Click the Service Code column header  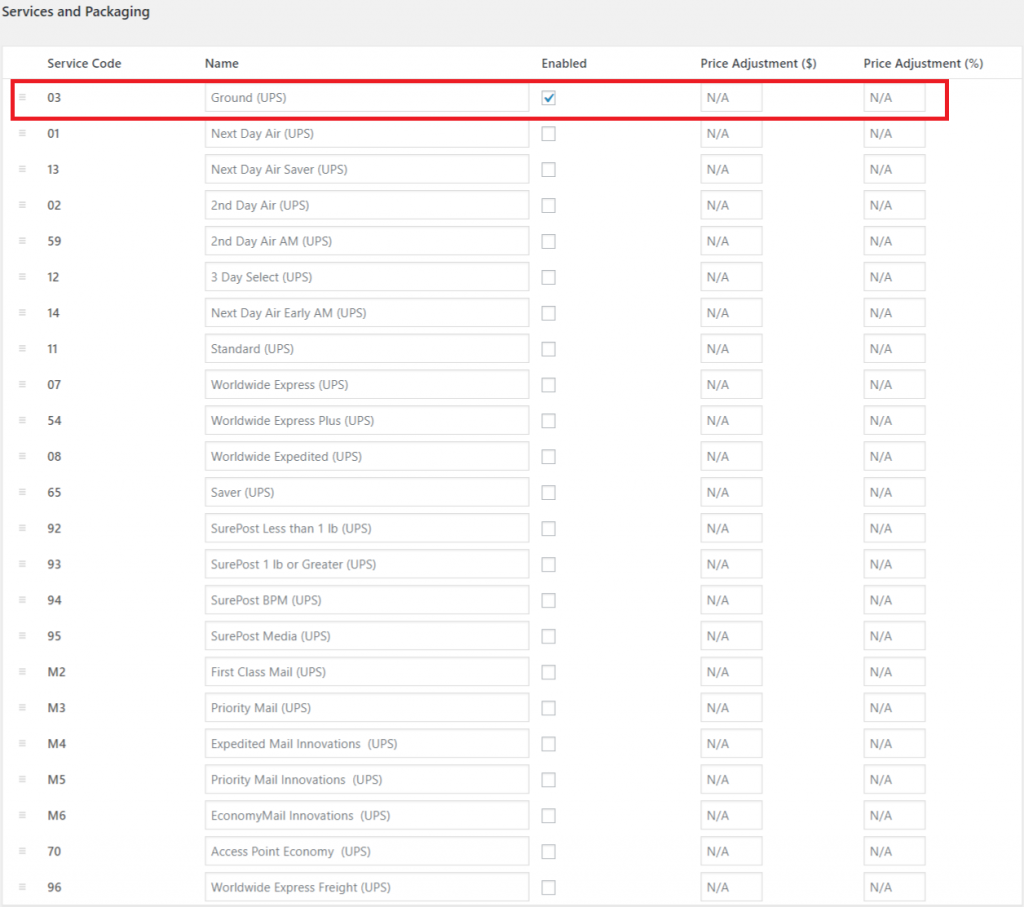[x=84, y=63]
